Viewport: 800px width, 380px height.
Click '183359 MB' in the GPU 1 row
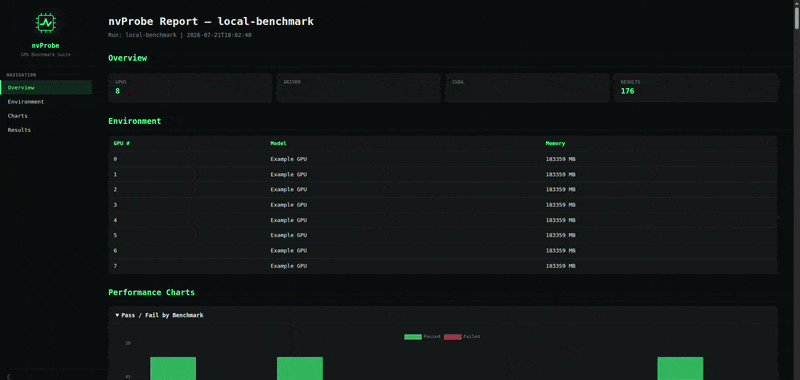[x=561, y=174]
